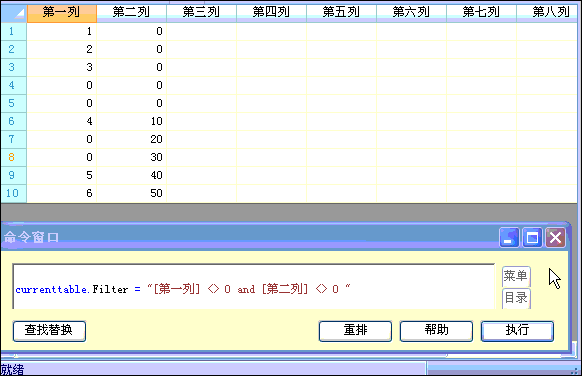Click the 执行 button
582x376 pixels.
point(517,331)
